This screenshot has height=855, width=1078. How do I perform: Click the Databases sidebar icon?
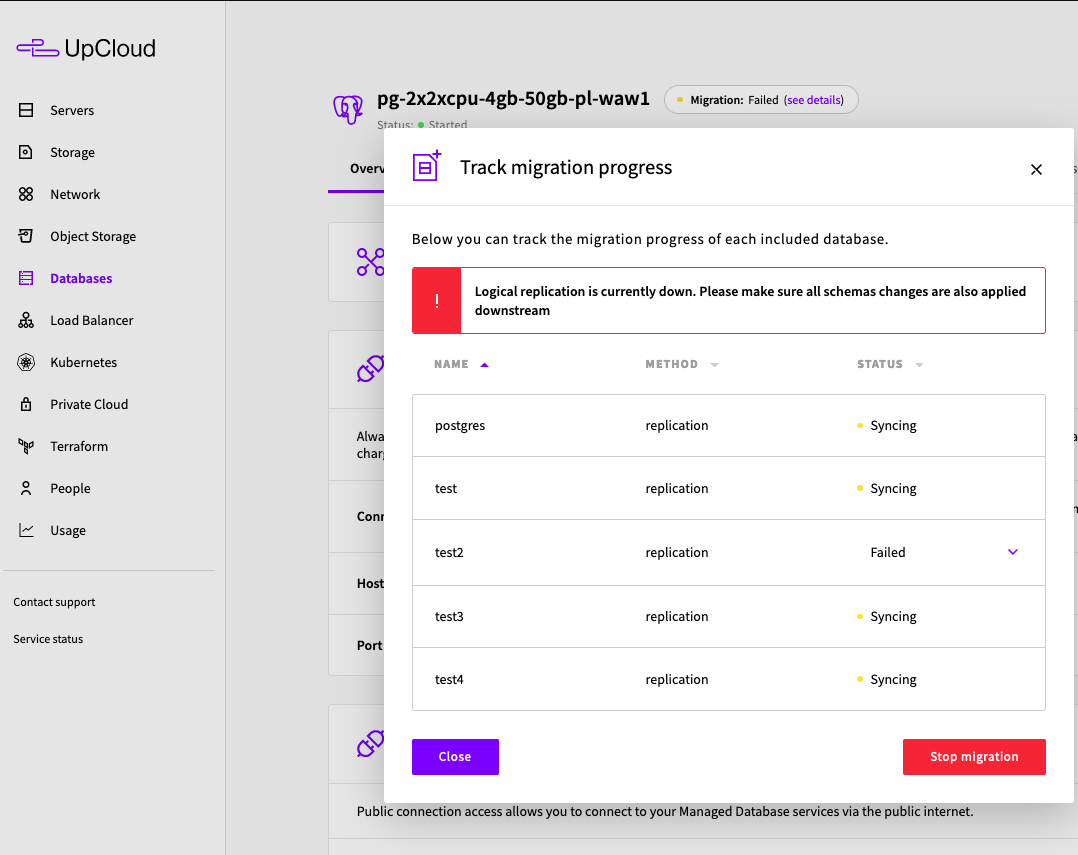[x=26, y=278]
